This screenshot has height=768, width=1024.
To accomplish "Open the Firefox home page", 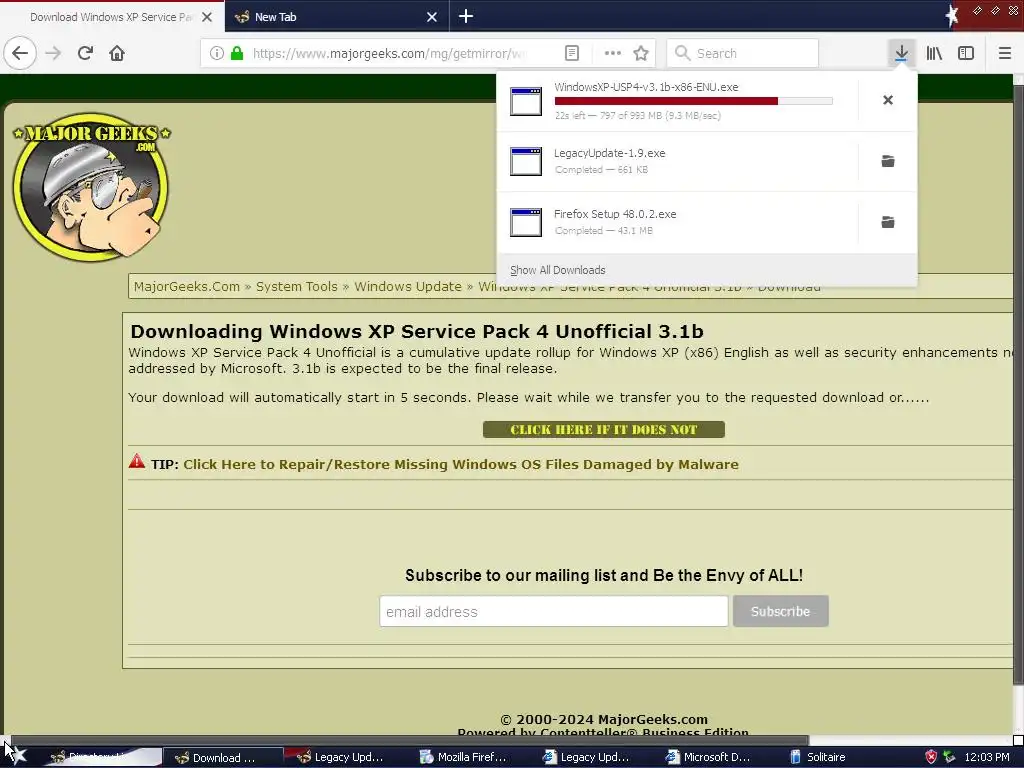I will click(x=117, y=53).
